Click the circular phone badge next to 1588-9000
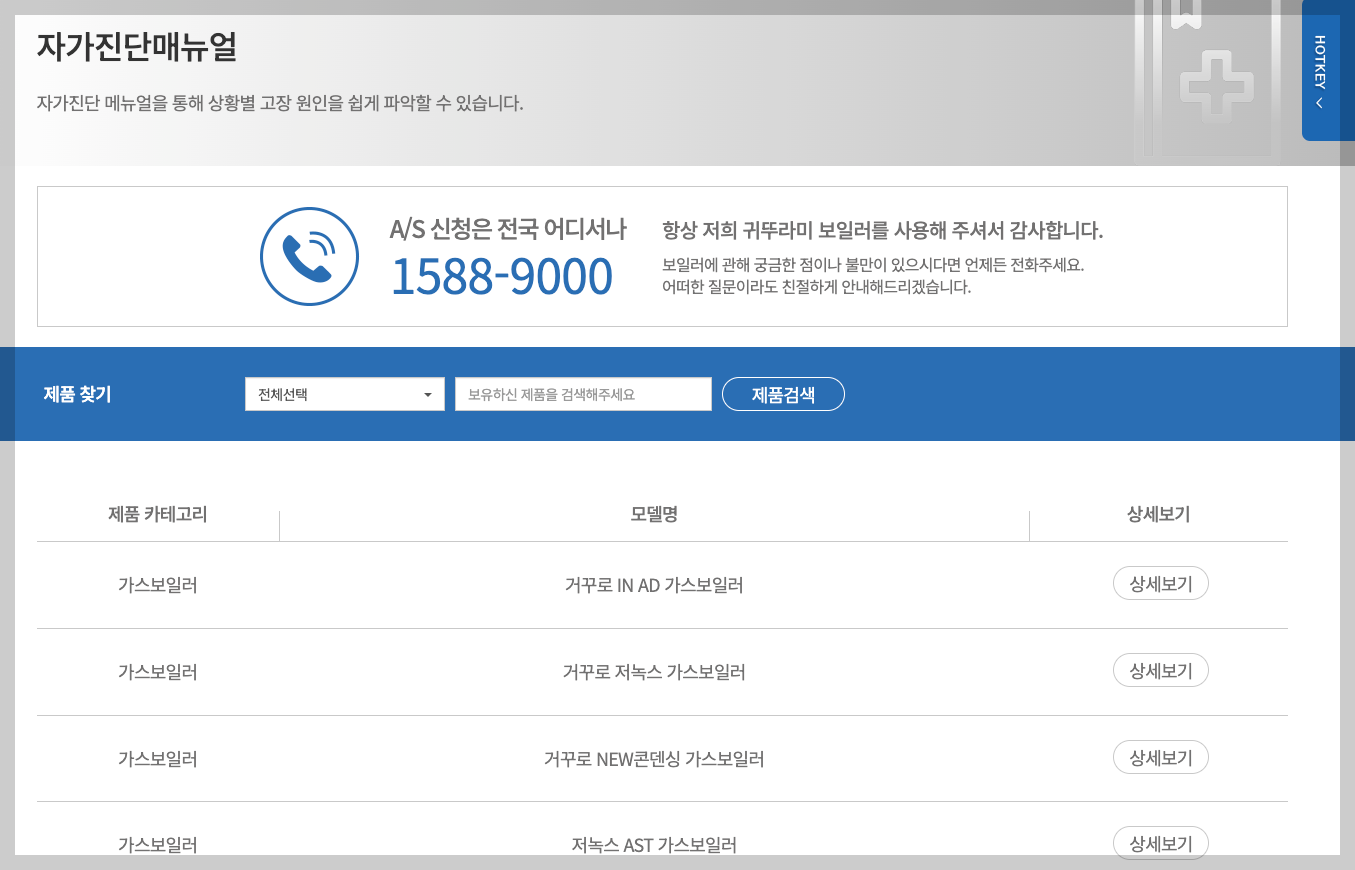 tap(308, 256)
